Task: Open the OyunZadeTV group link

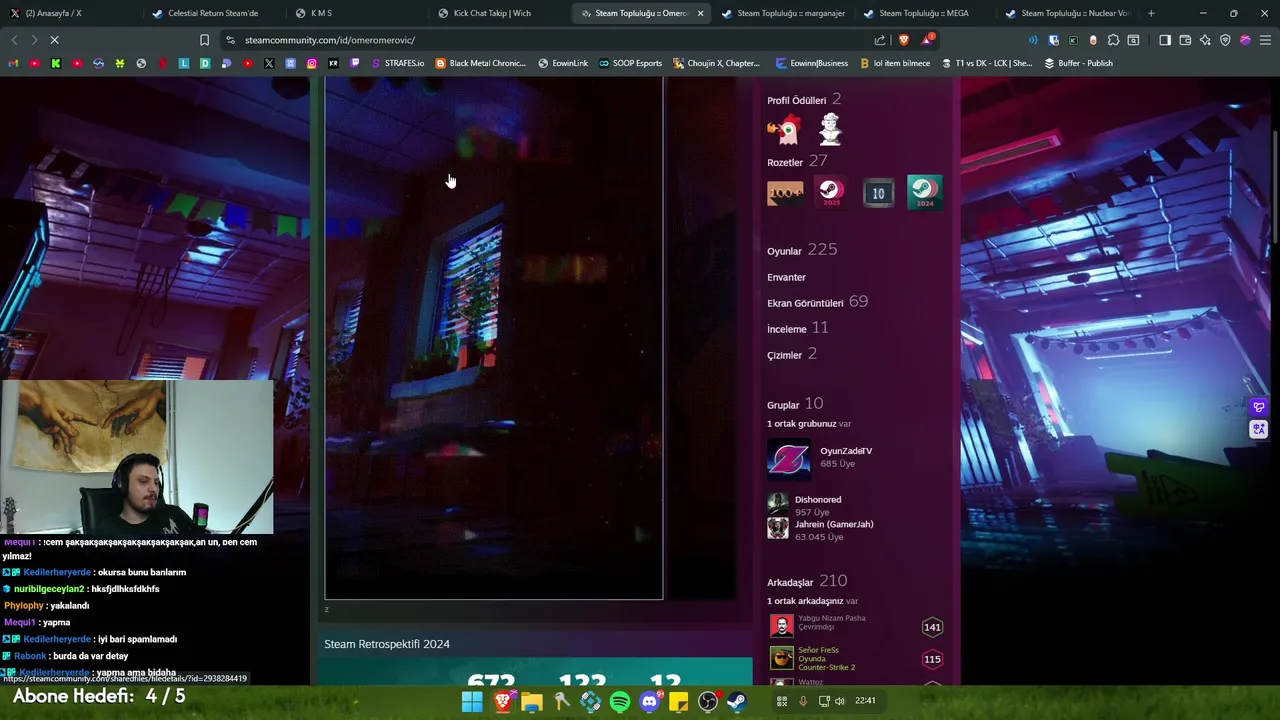Action: tap(846, 451)
